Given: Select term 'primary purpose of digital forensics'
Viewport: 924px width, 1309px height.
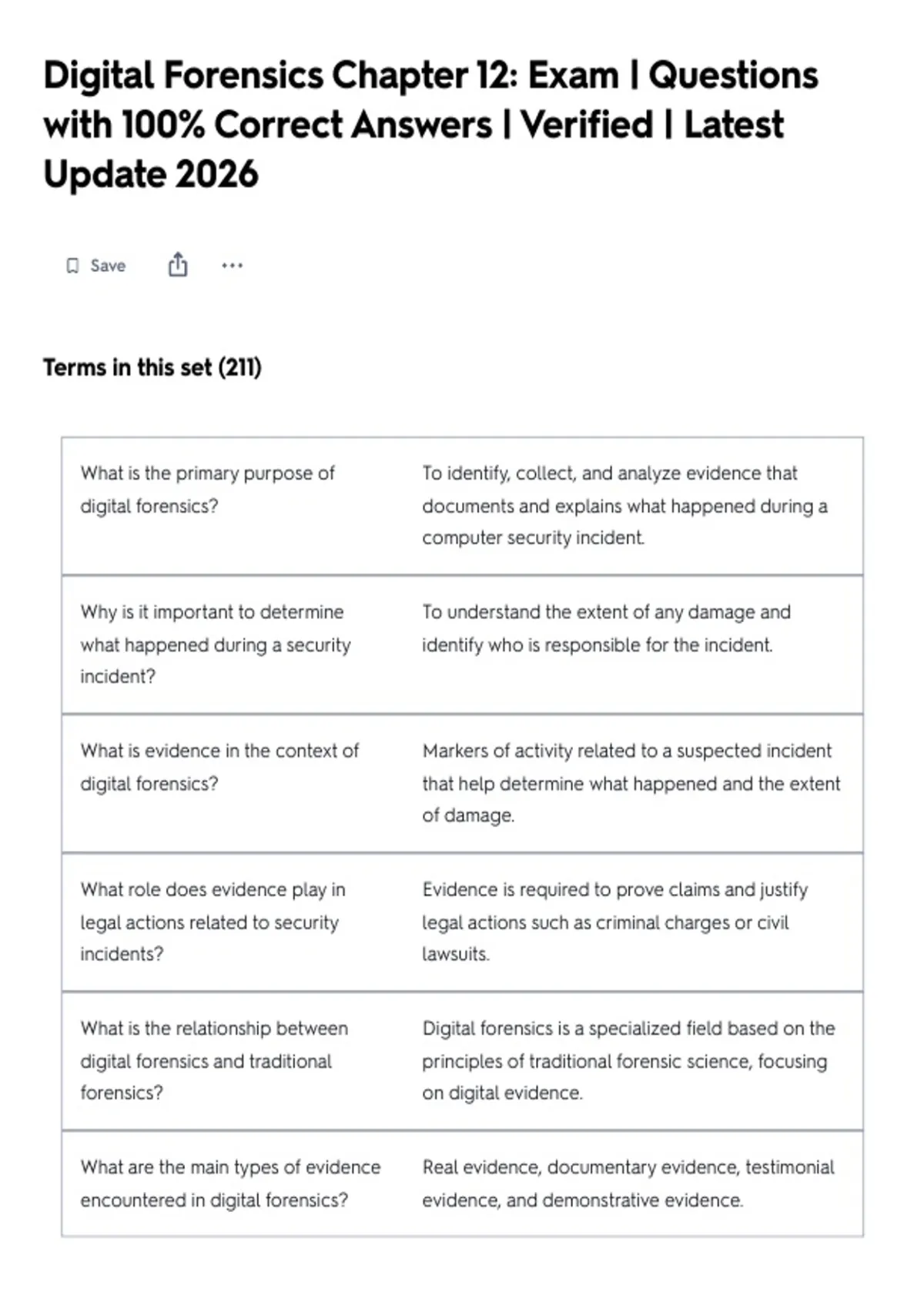Looking at the screenshot, I should [x=207, y=490].
